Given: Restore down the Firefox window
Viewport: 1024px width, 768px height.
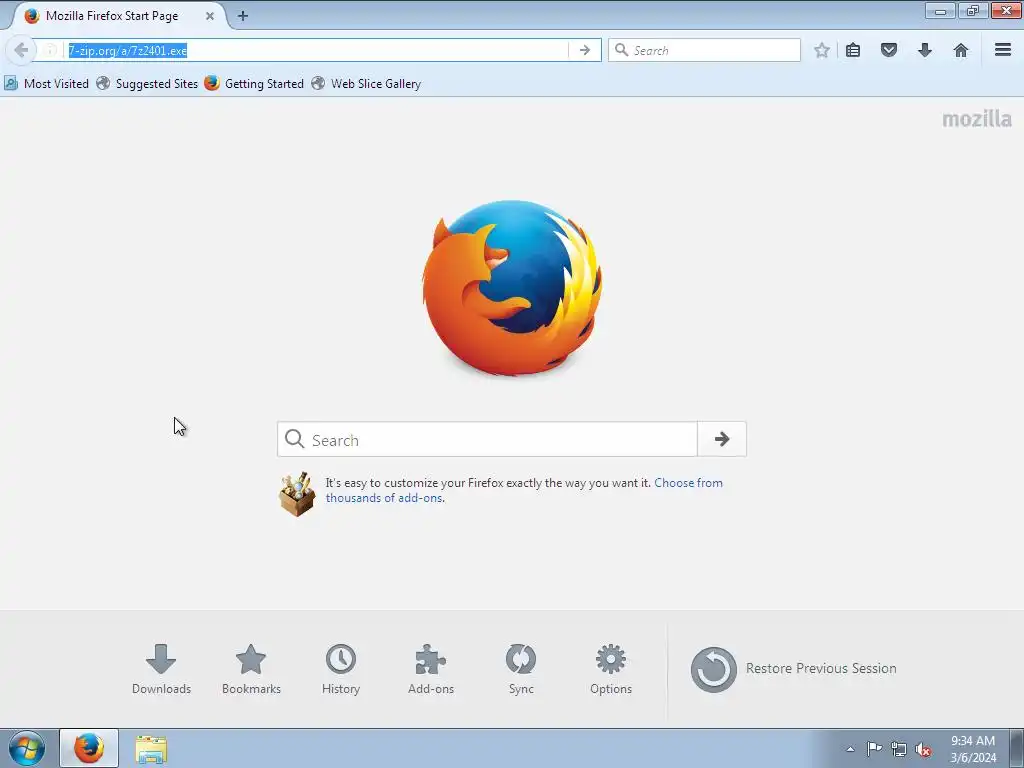Looking at the screenshot, I should click(973, 10).
